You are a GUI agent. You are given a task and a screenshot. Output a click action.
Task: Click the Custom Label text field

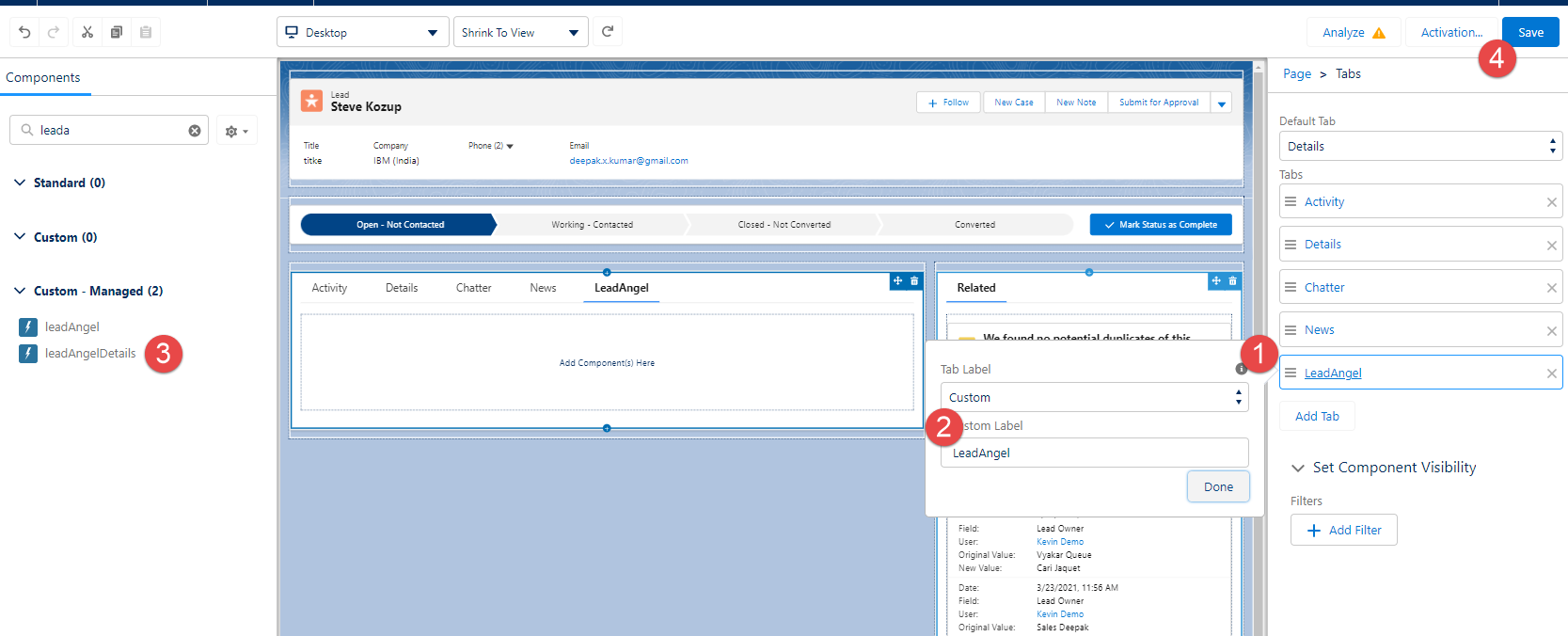point(1094,453)
